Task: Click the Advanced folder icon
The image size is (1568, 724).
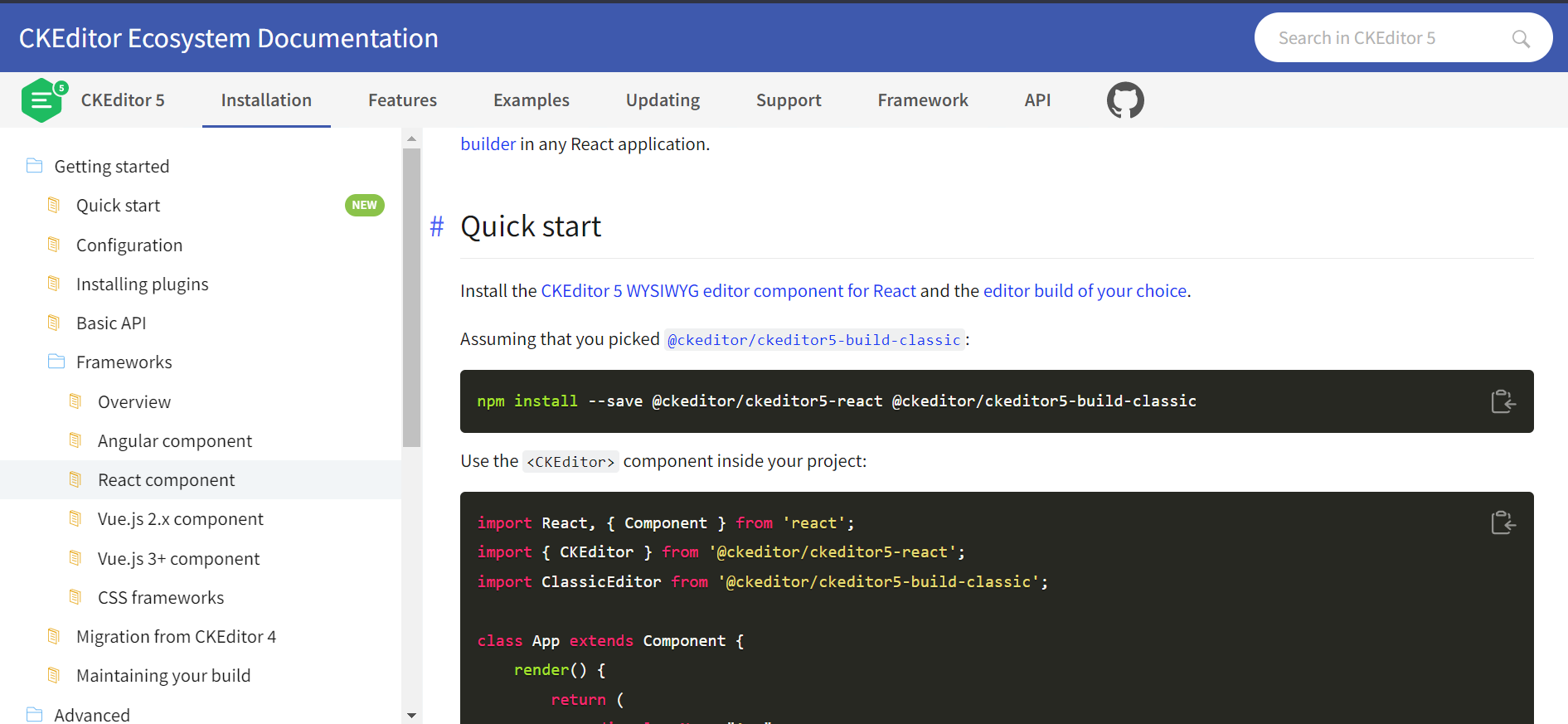Action: (34, 714)
